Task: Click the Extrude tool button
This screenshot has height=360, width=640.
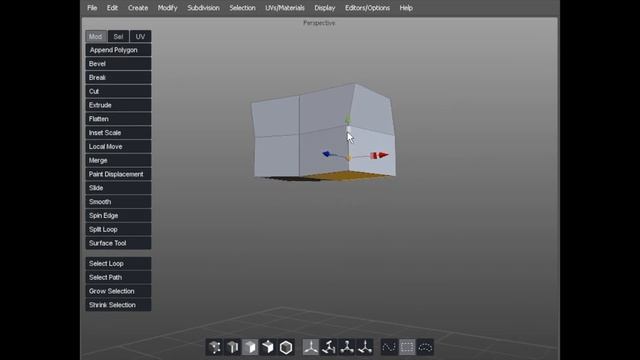Action: (118, 105)
